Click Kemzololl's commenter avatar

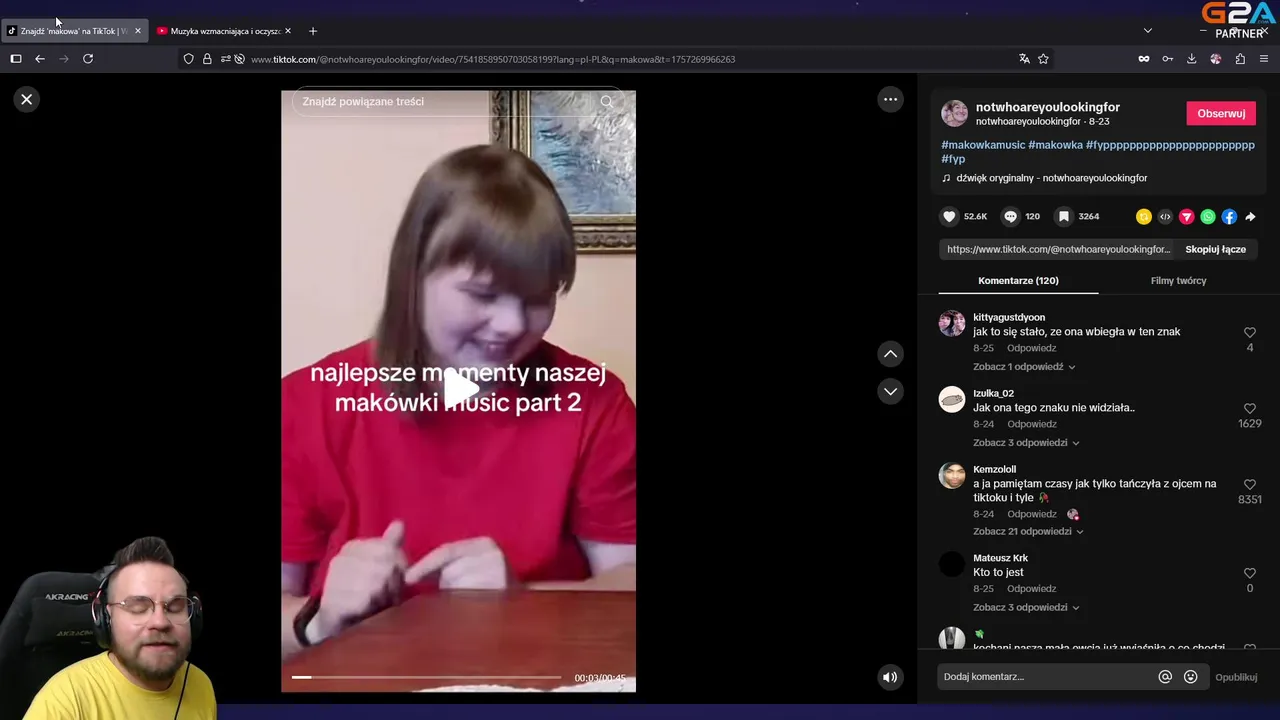point(952,475)
